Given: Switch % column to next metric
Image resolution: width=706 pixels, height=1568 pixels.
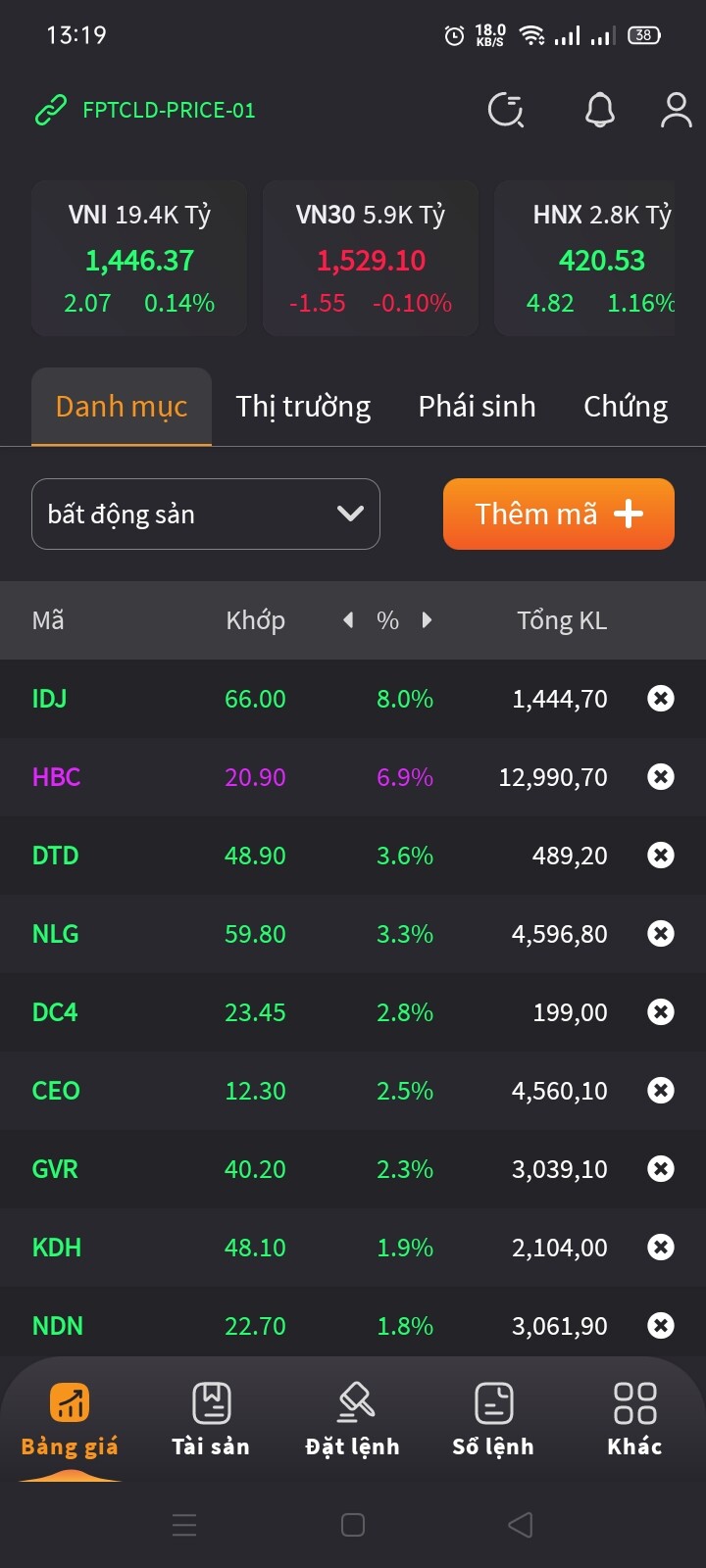Looking at the screenshot, I should (x=427, y=620).
